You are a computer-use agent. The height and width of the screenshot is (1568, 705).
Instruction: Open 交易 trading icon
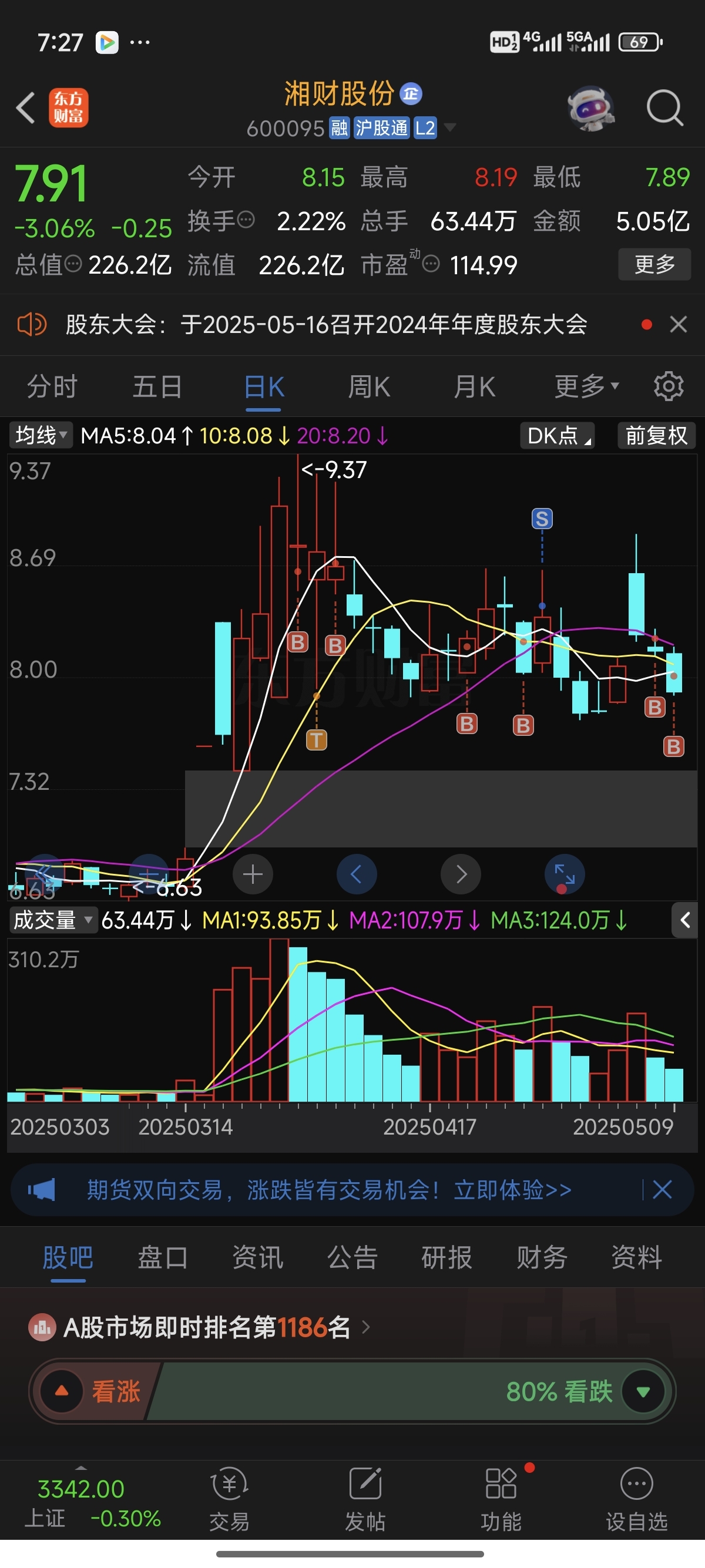coord(229,1499)
